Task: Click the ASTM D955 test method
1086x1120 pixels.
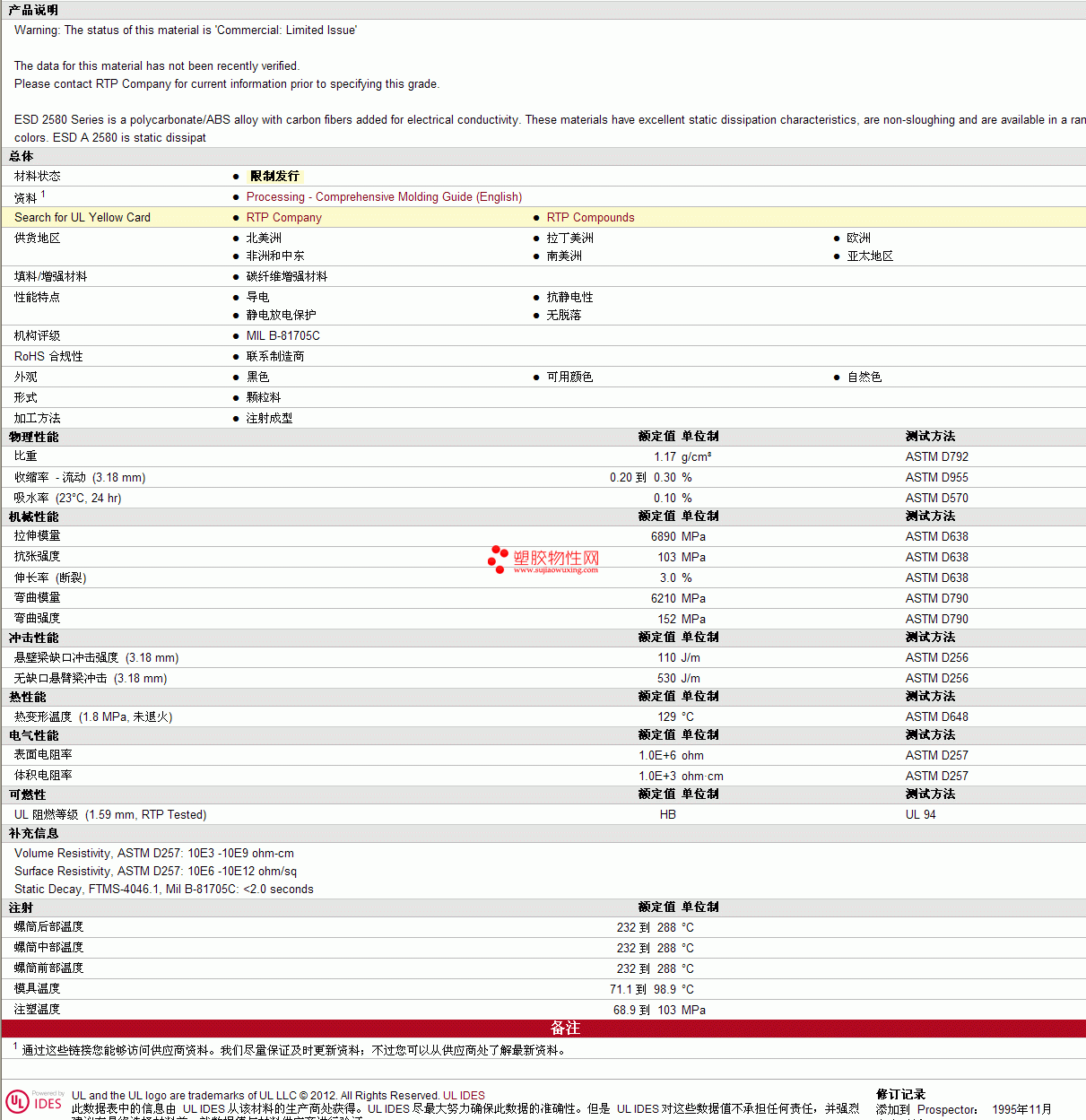Action: click(x=937, y=478)
